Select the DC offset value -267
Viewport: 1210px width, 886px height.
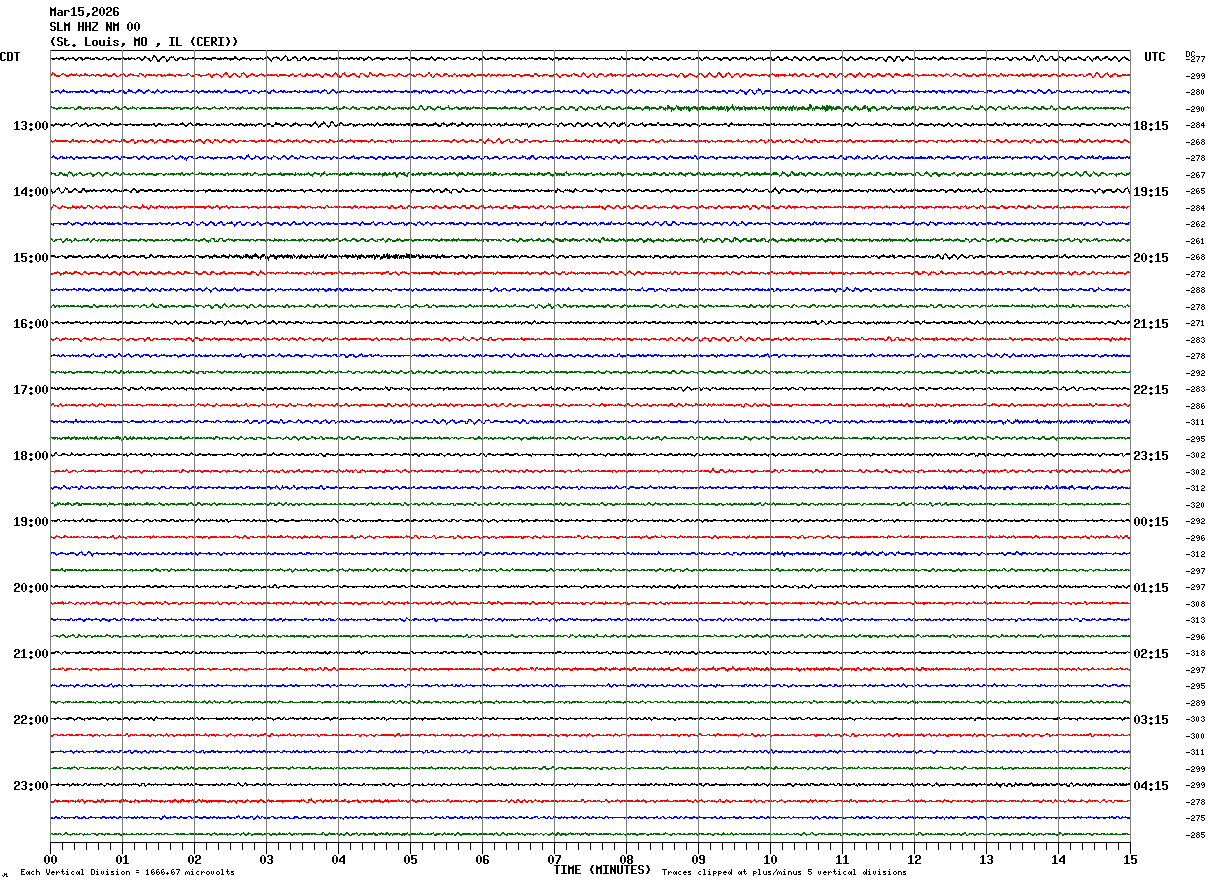[x=1195, y=175]
